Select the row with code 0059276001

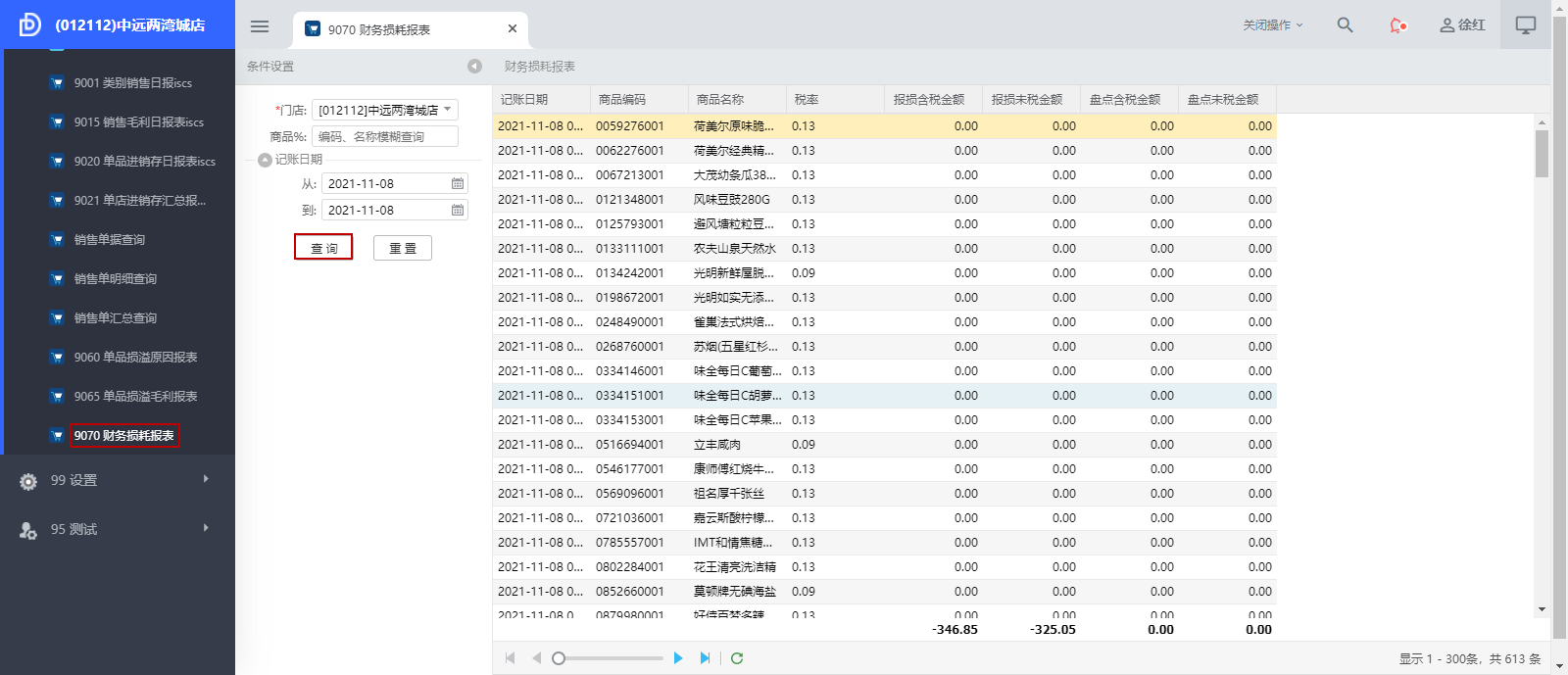coord(885,126)
